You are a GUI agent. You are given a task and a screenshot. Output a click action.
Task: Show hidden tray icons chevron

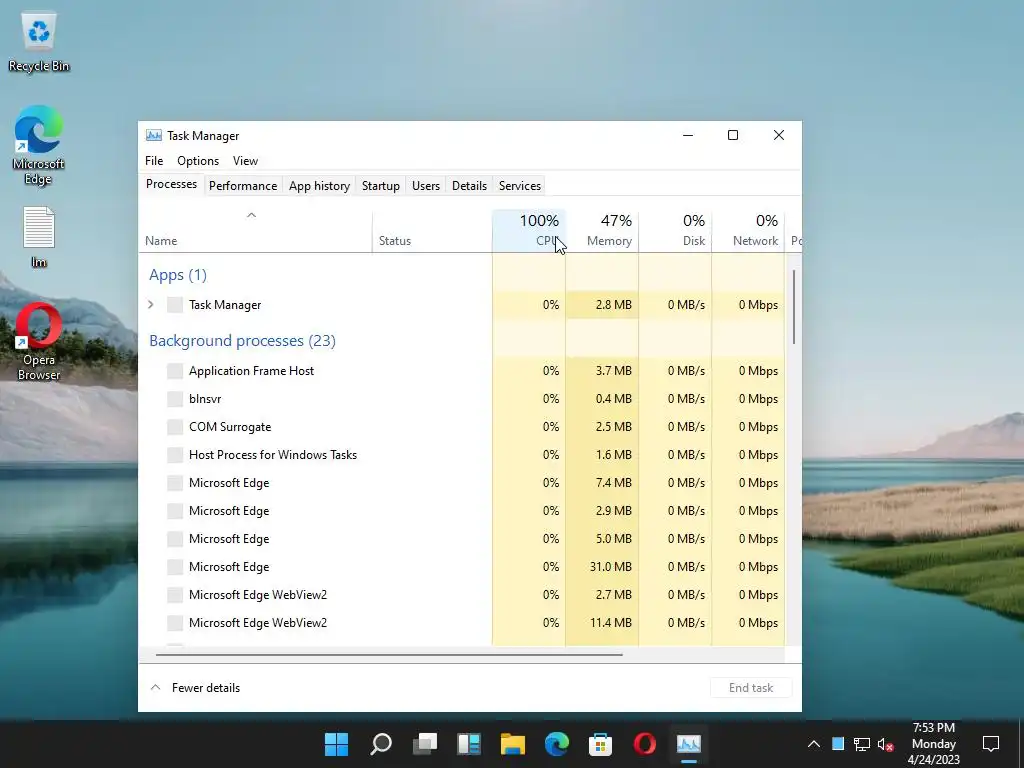(814, 744)
